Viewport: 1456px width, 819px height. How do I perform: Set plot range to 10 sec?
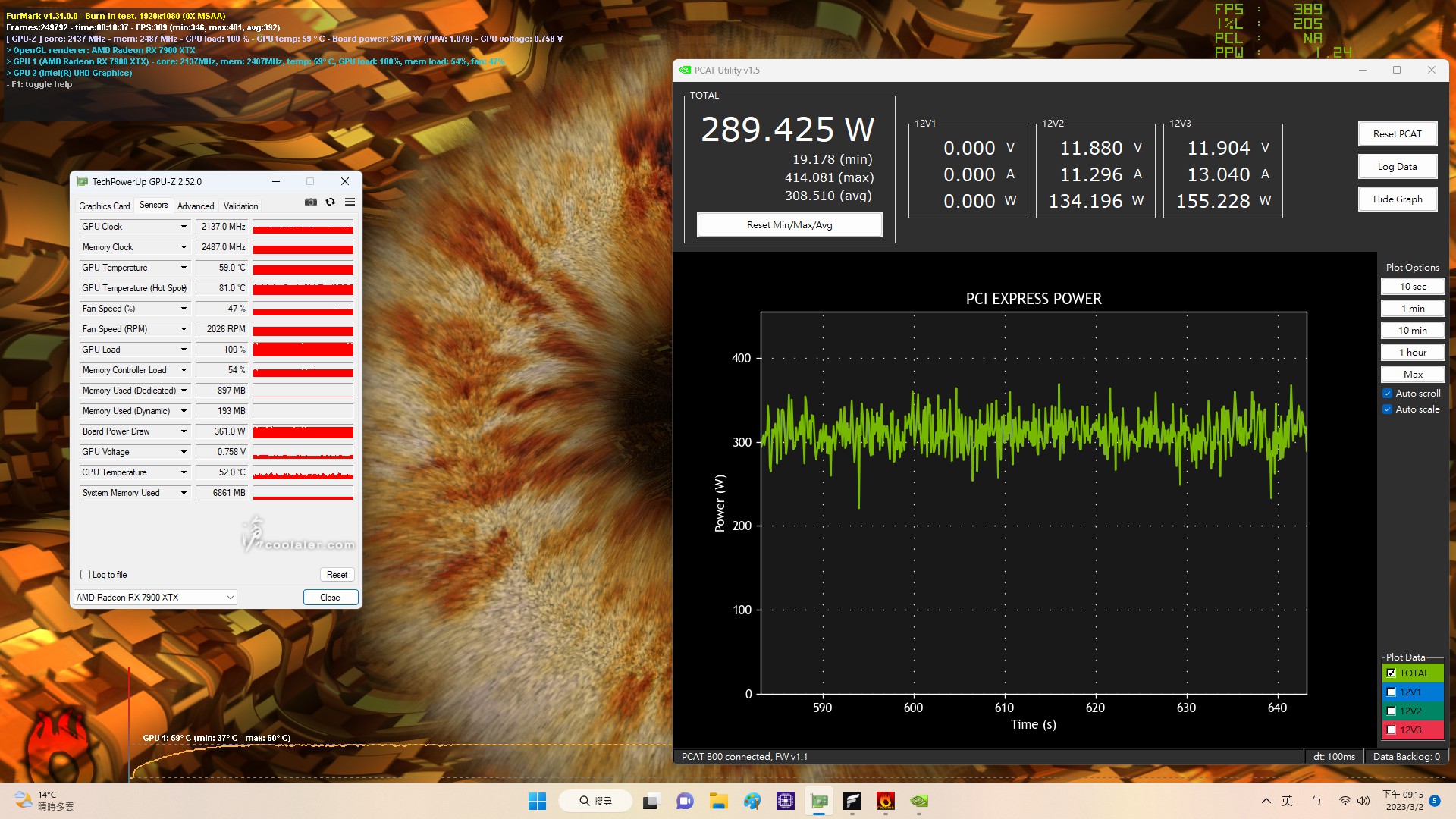click(x=1413, y=287)
